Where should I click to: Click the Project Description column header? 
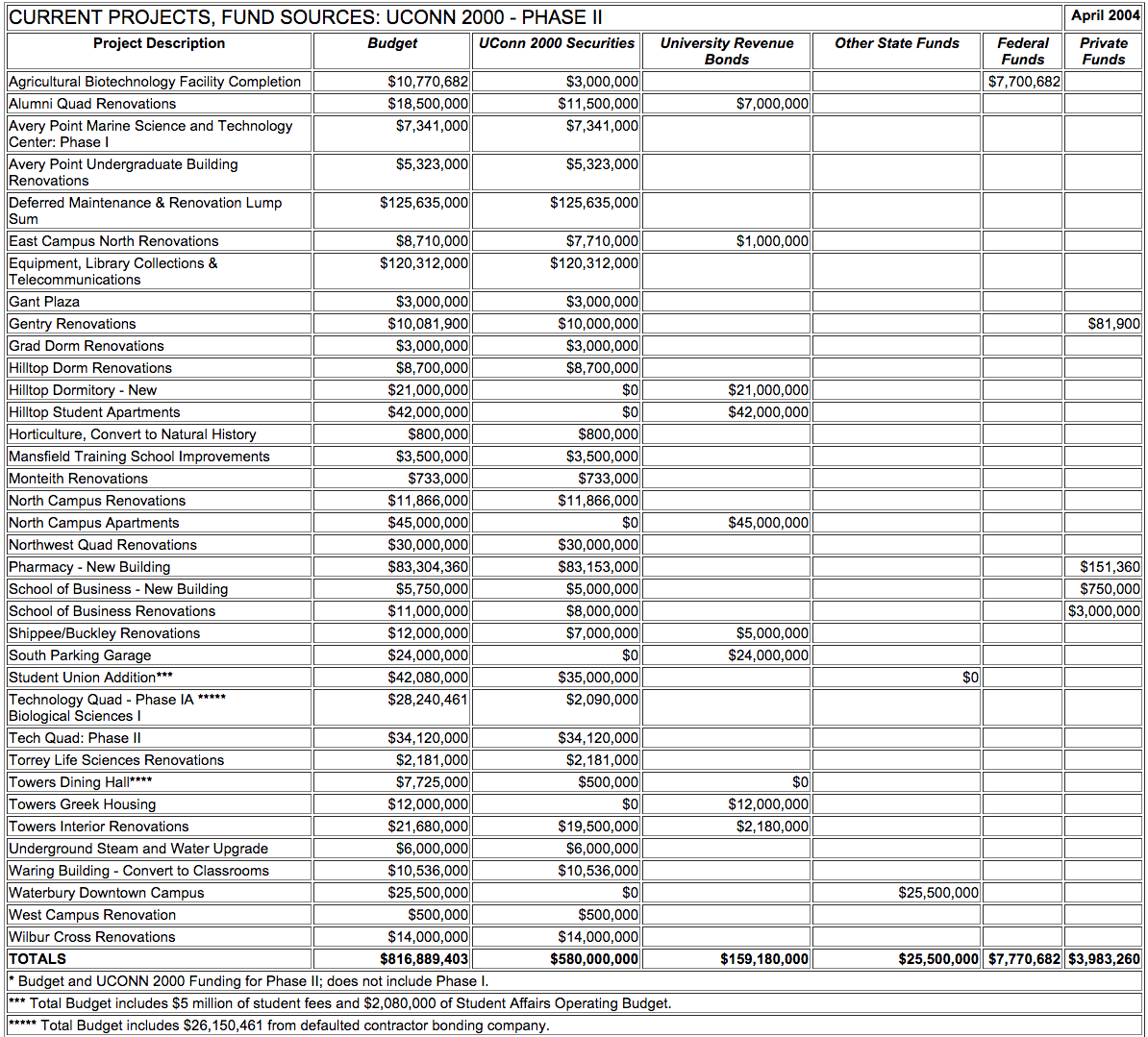[x=159, y=43]
